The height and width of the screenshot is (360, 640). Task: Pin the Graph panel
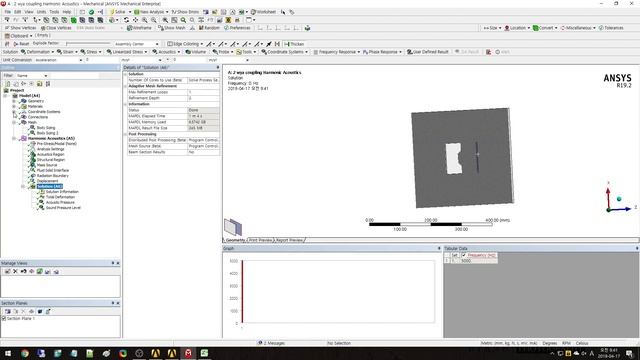tap(439, 248)
